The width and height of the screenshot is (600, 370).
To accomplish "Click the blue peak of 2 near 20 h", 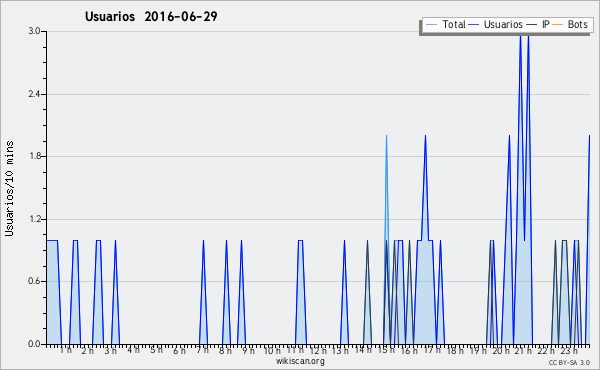I will click(x=509, y=136).
